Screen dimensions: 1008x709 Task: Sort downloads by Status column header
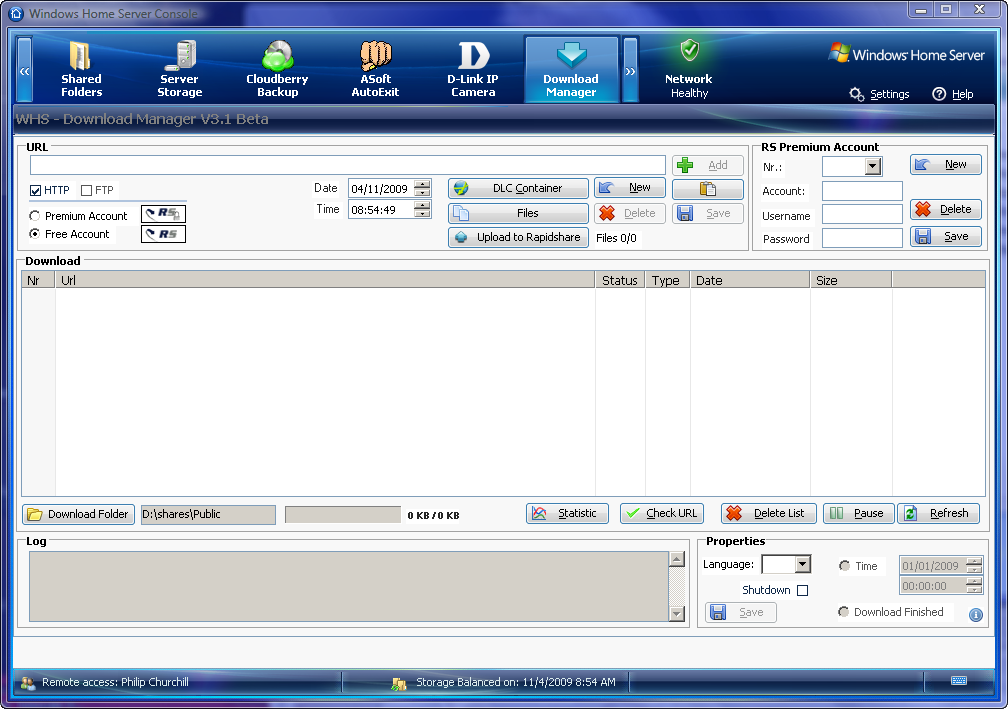click(x=620, y=280)
